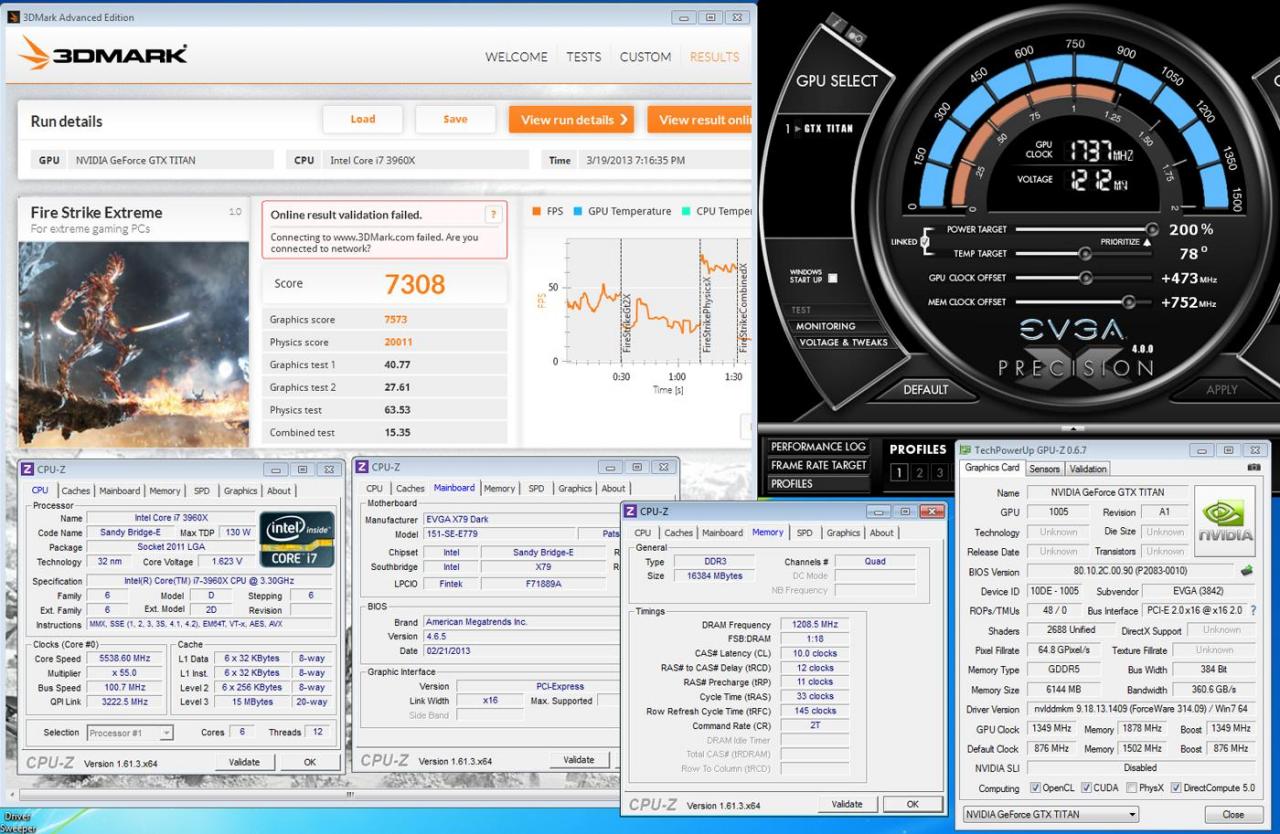Open the Monitoring menu in EVGA Precision
Image resolution: width=1280 pixels, height=834 pixels.
point(825,326)
